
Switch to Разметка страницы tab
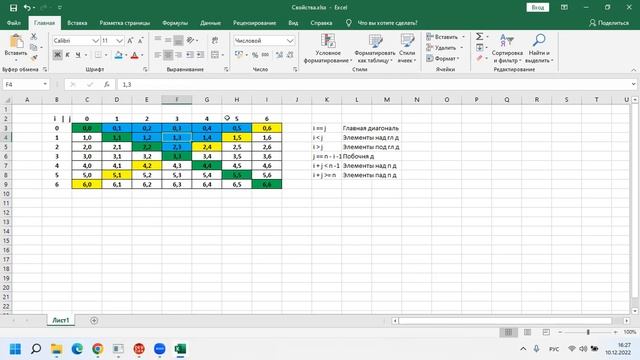[124, 23]
